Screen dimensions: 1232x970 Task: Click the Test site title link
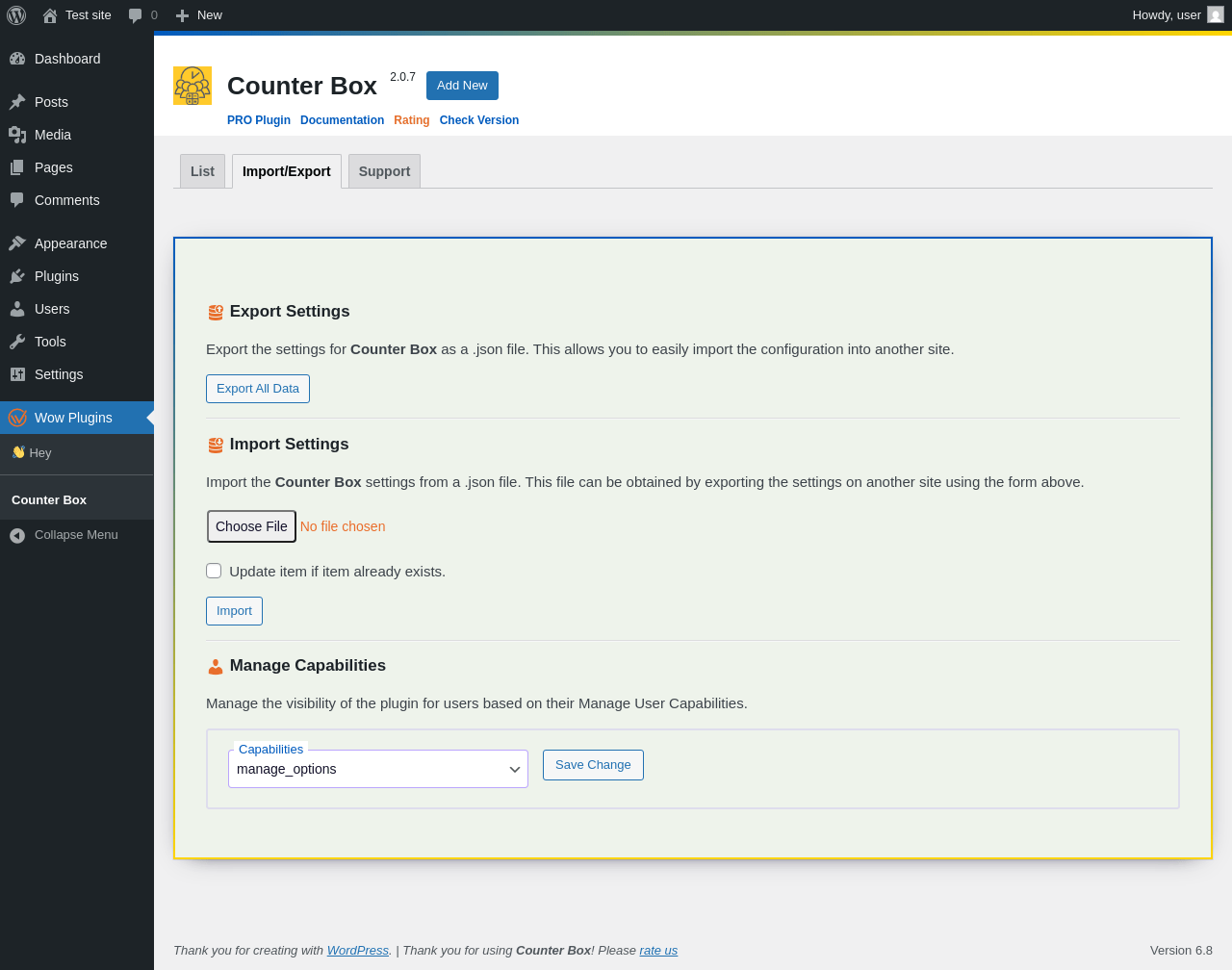tap(89, 15)
